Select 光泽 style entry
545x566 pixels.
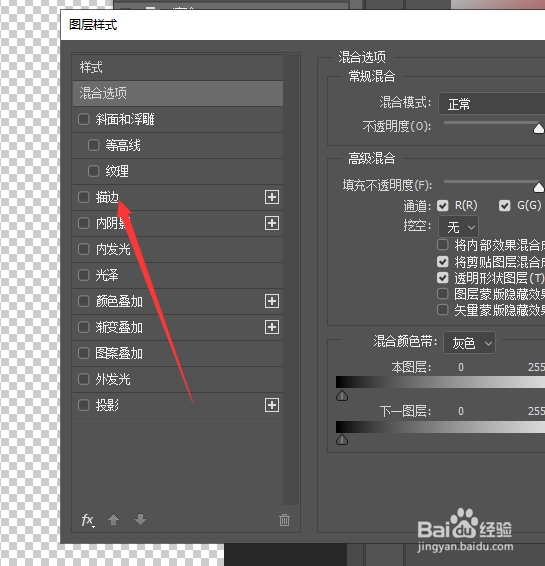[x=107, y=275]
